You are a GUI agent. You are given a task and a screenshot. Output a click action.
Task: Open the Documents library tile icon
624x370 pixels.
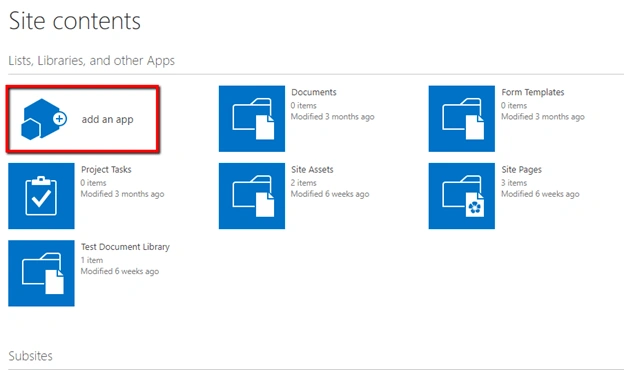point(252,119)
